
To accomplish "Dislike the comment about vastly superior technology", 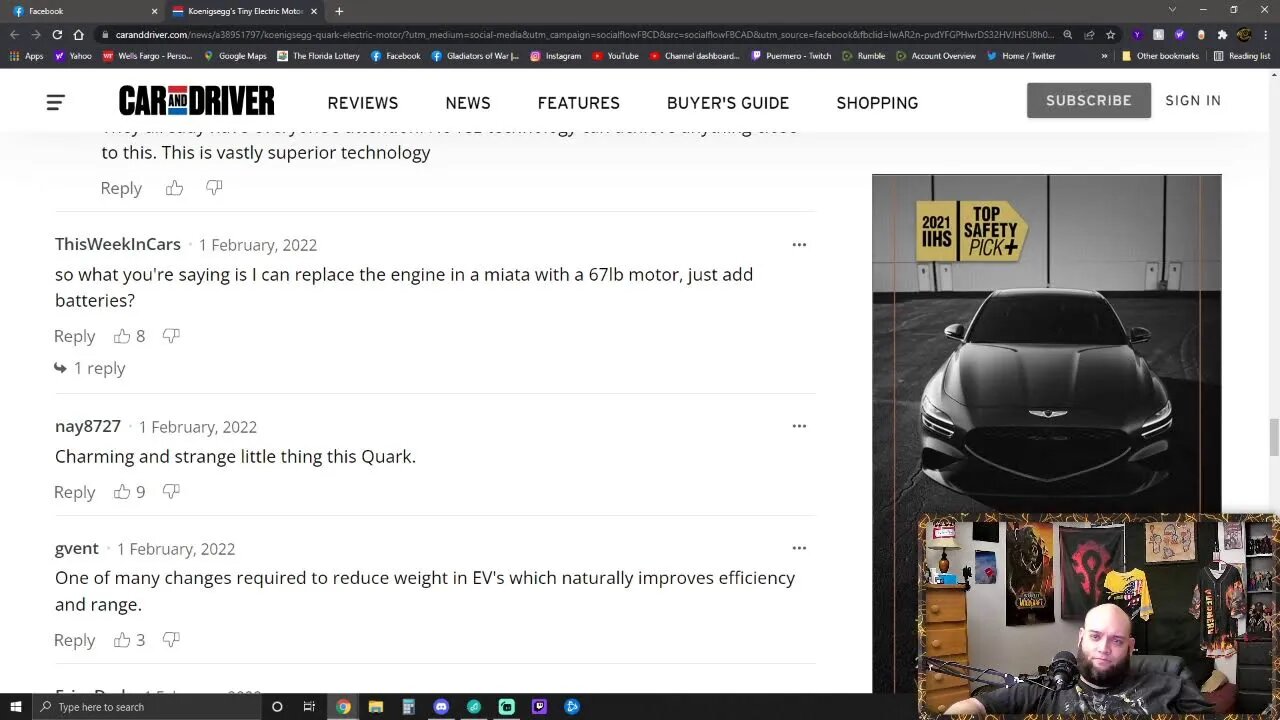I will pyautogui.click(x=214, y=188).
